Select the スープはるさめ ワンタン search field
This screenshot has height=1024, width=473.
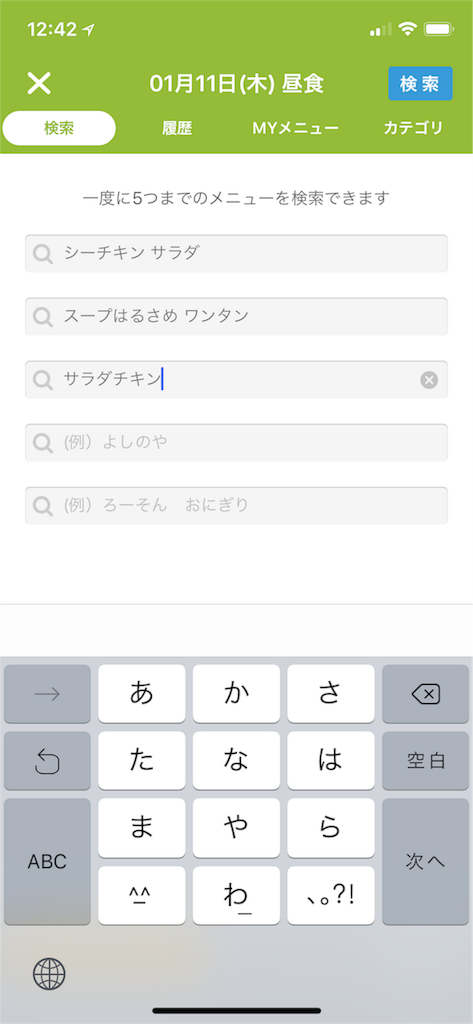click(x=236, y=317)
